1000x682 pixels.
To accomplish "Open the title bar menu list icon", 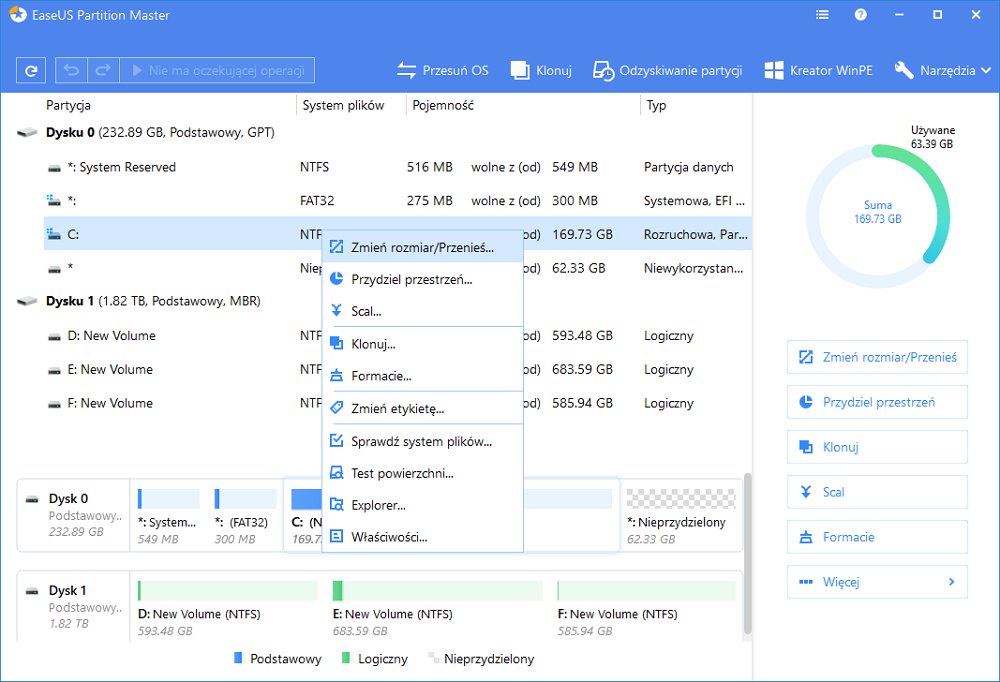I will click(823, 15).
